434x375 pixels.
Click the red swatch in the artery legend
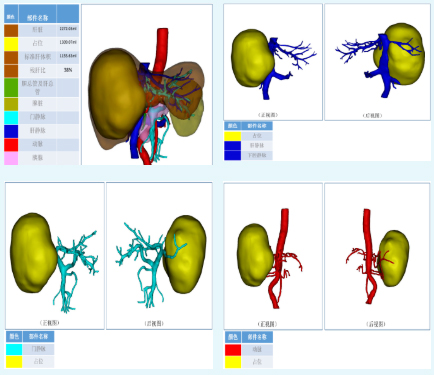(x=233, y=350)
